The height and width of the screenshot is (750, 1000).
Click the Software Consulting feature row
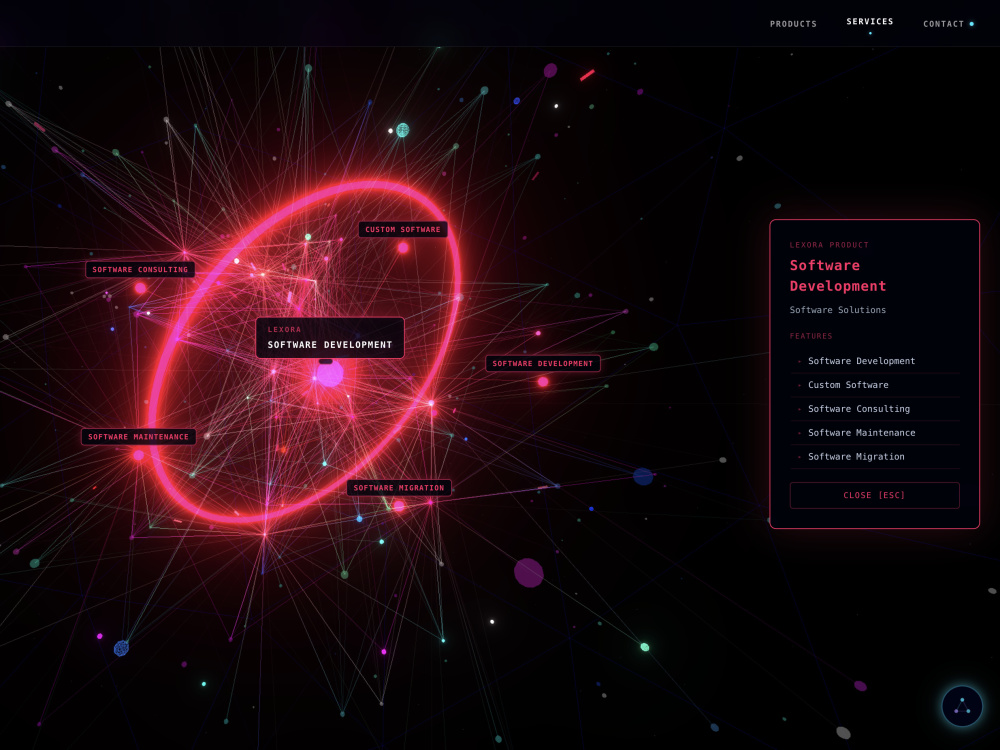pyautogui.click(x=874, y=409)
